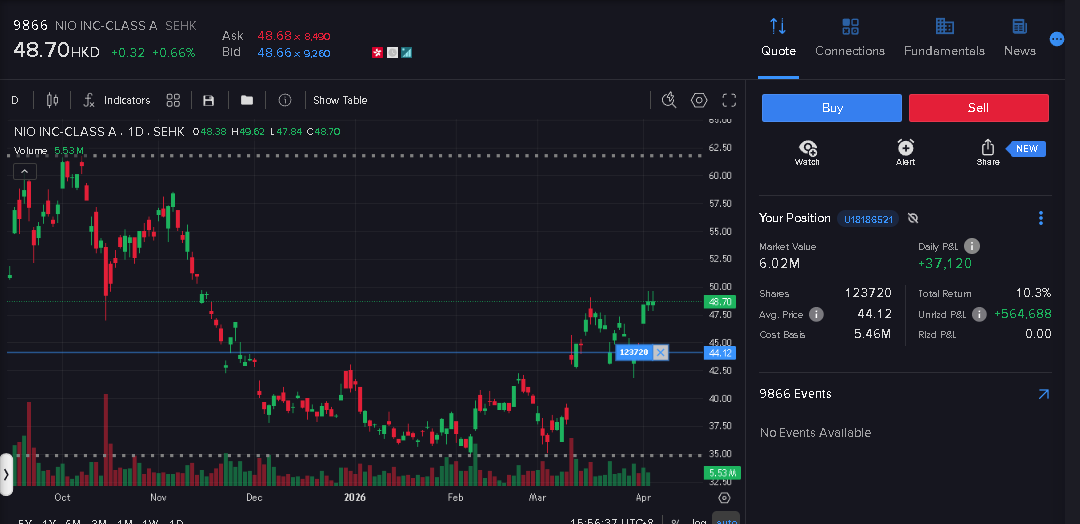Click the NIO INC-CLASS A chart legend title

point(99,132)
